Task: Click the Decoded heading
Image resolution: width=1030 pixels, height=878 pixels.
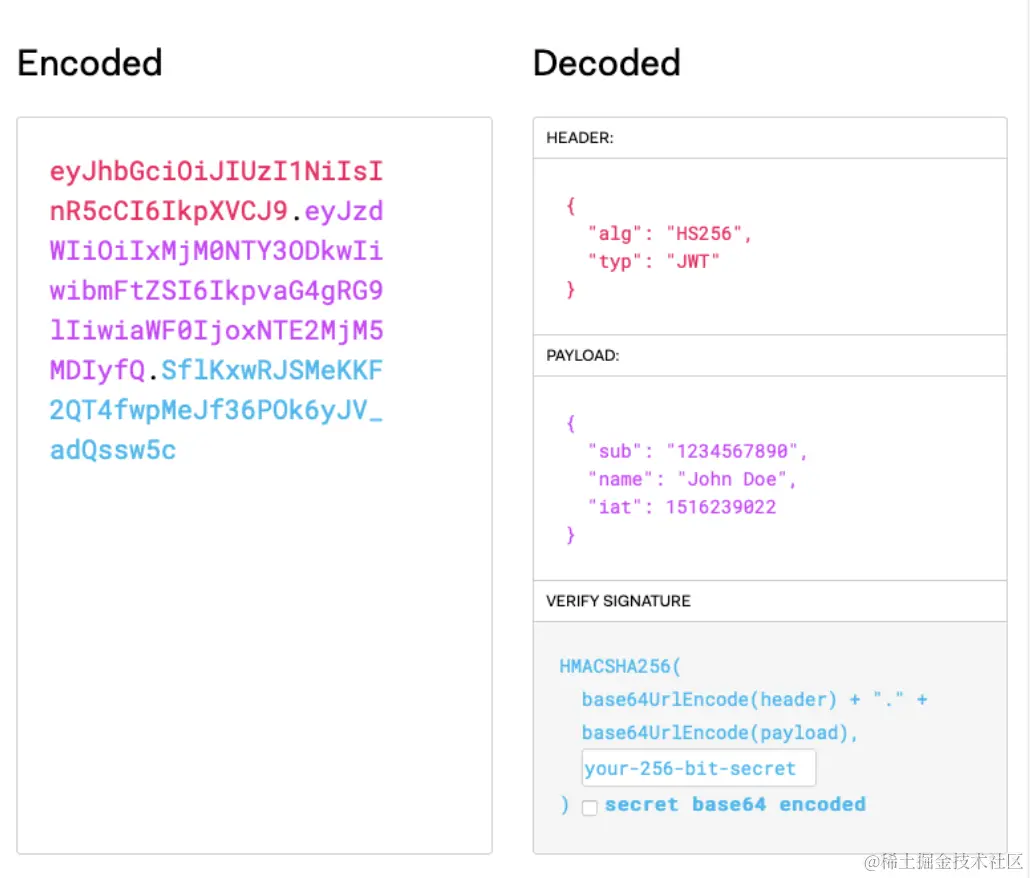Action: tap(606, 63)
